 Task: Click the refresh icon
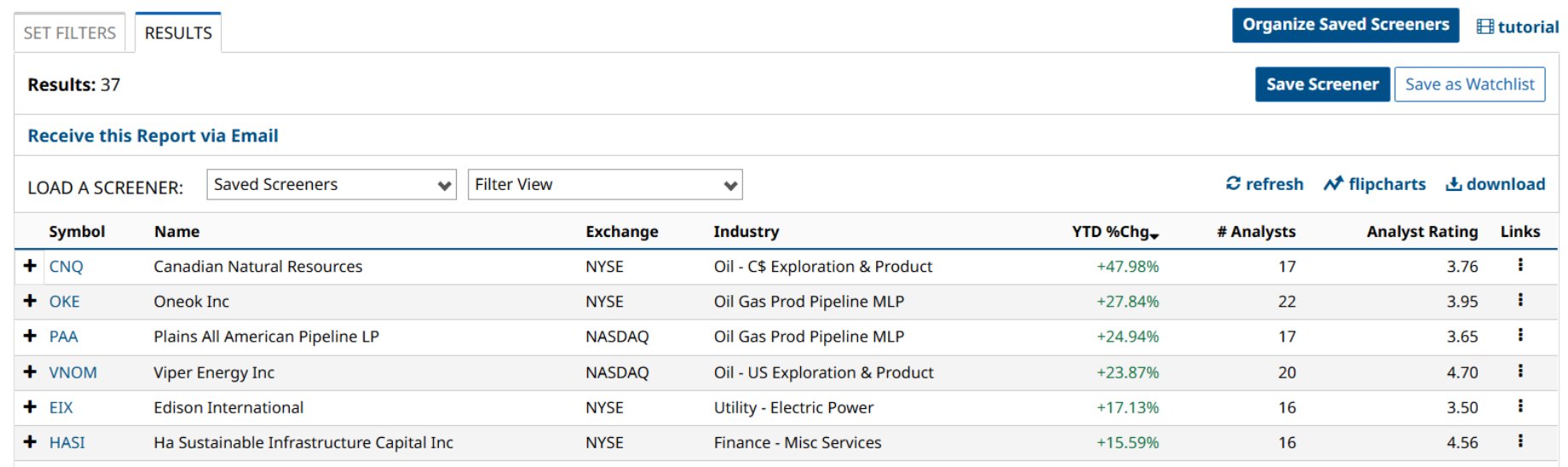pos(1233,183)
